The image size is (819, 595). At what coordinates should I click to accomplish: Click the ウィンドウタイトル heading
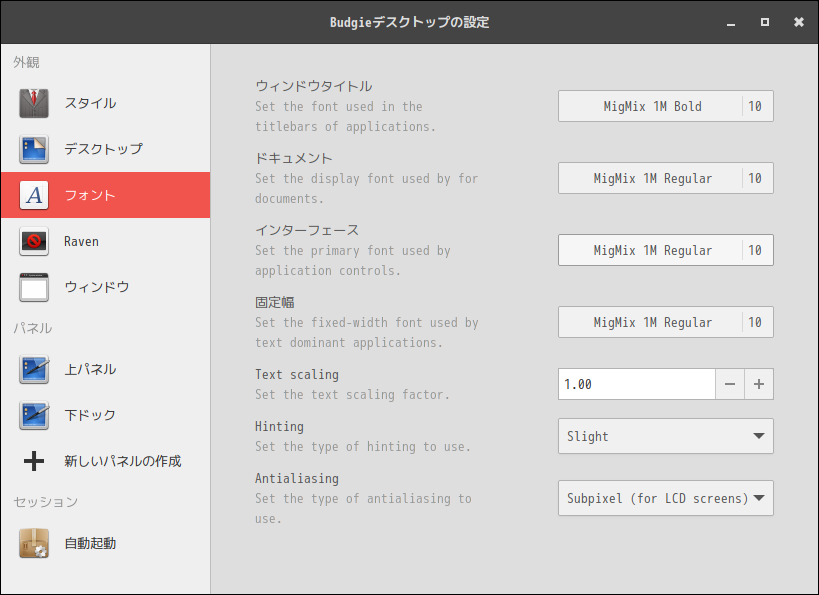(313, 86)
